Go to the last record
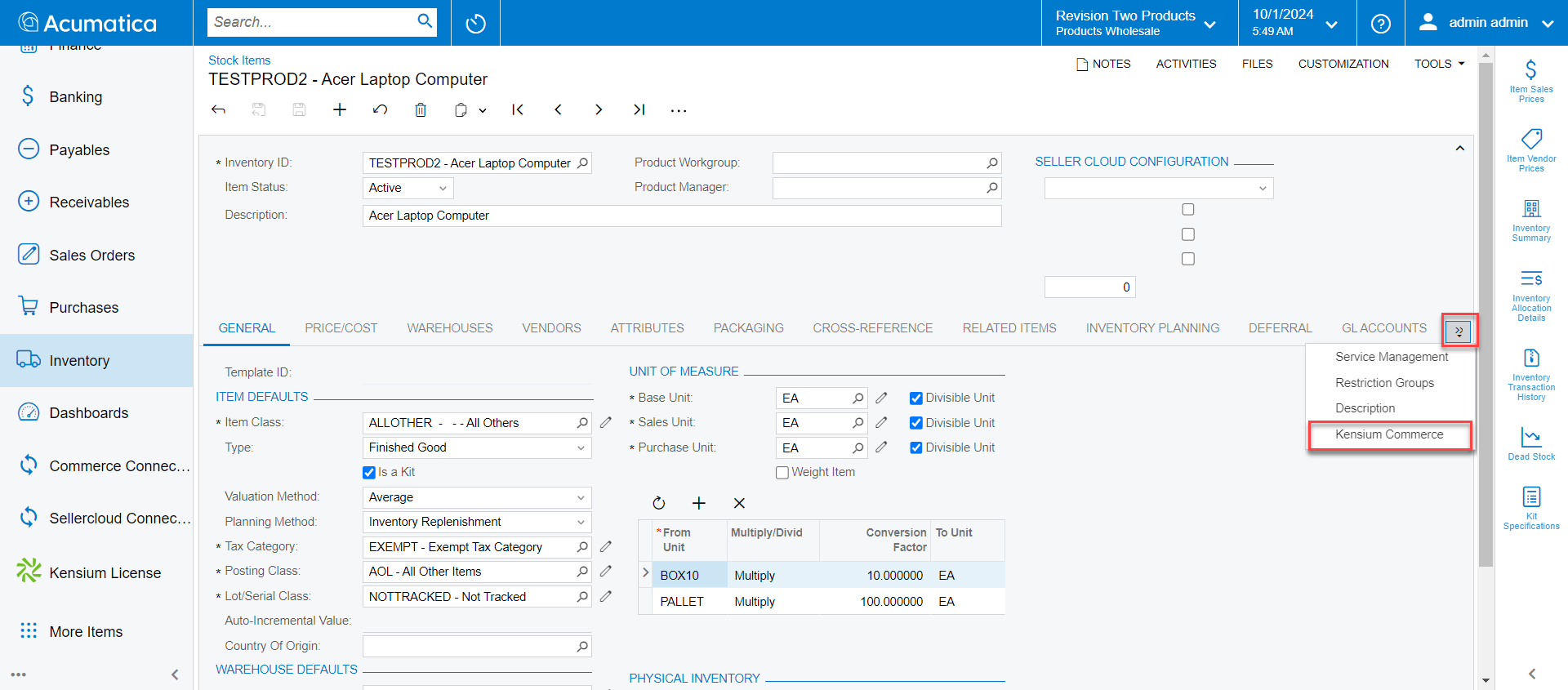Image resolution: width=1568 pixels, height=690 pixels. pyautogui.click(x=639, y=109)
